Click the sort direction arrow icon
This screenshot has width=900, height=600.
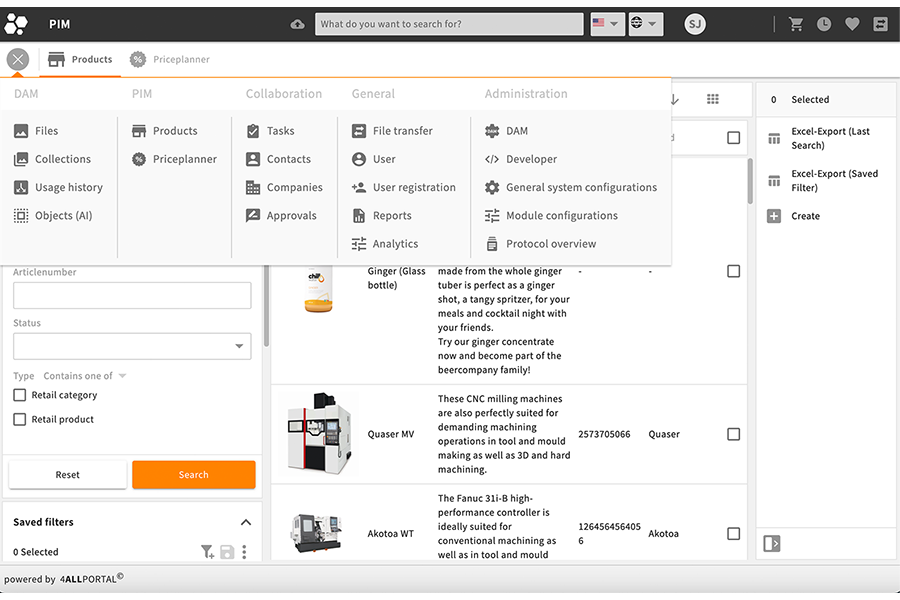click(675, 99)
